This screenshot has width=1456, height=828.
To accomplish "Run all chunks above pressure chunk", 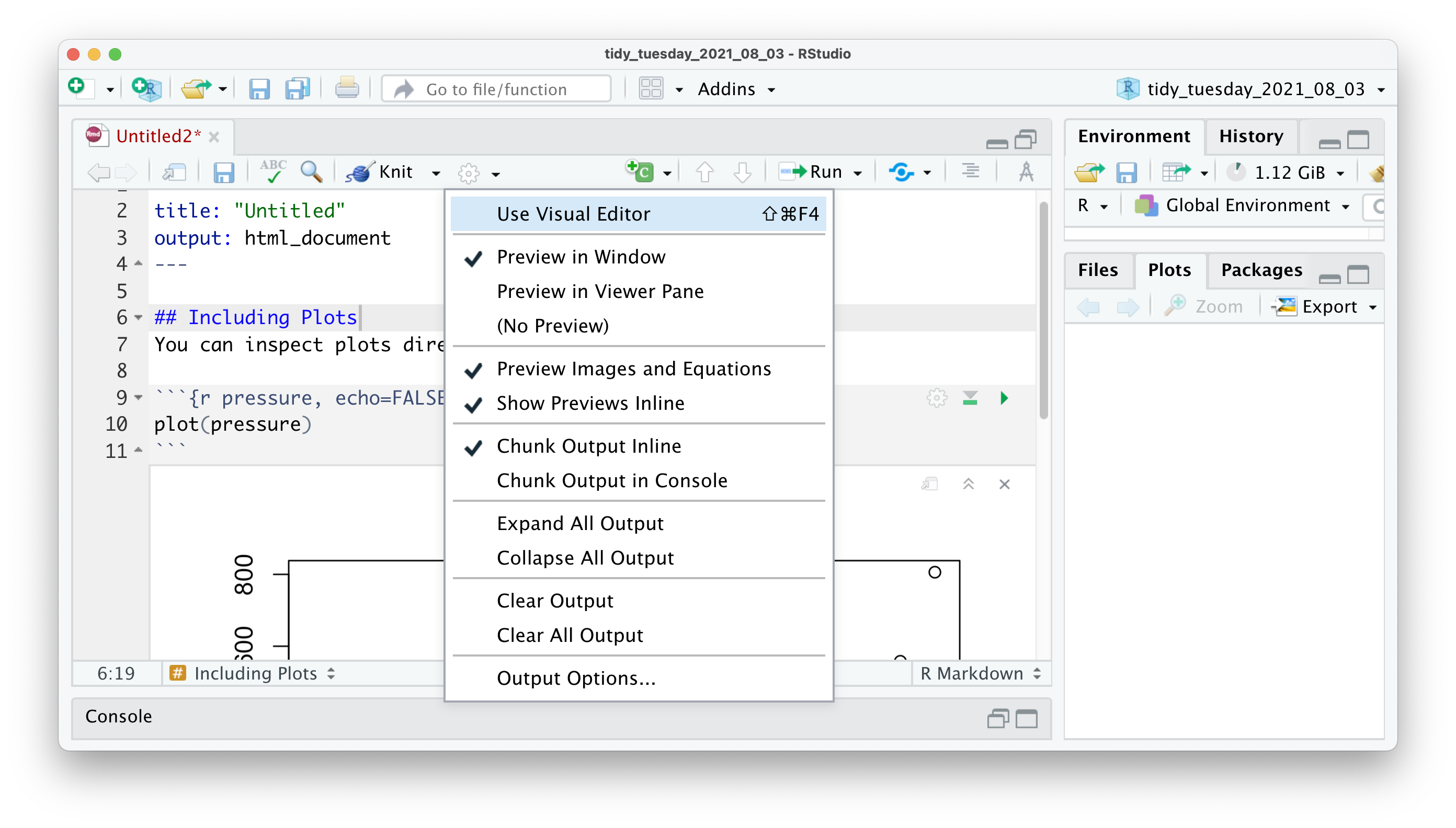I will pos(970,398).
